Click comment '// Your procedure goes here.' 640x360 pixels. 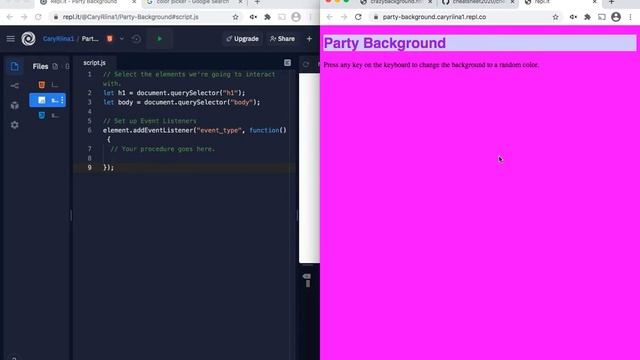162,149
